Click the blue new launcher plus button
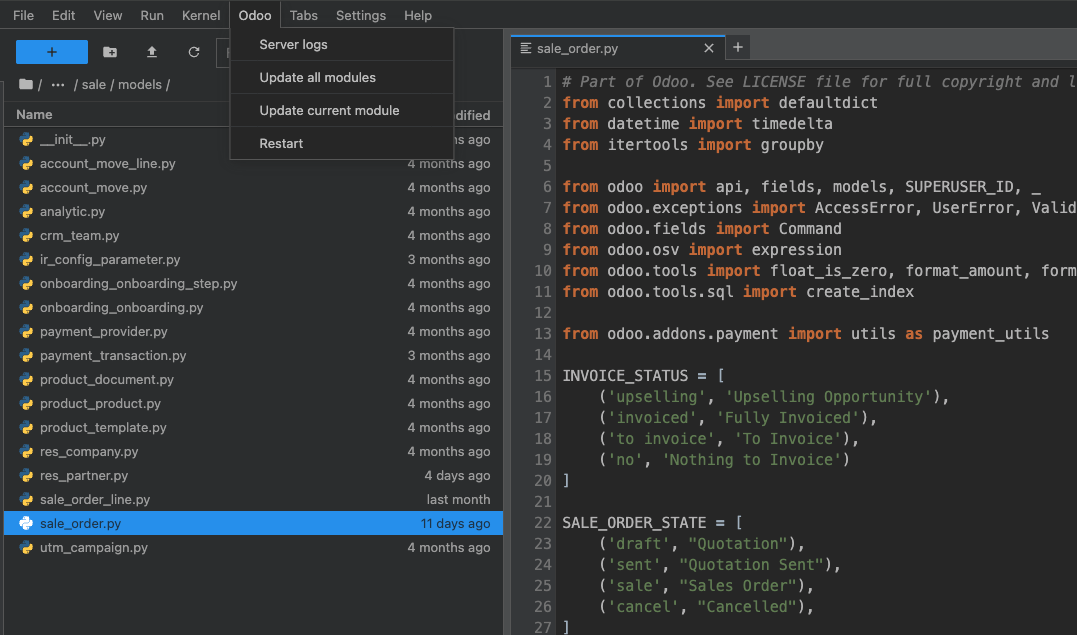This screenshot has width=1077, height=635. click(52, 52)
